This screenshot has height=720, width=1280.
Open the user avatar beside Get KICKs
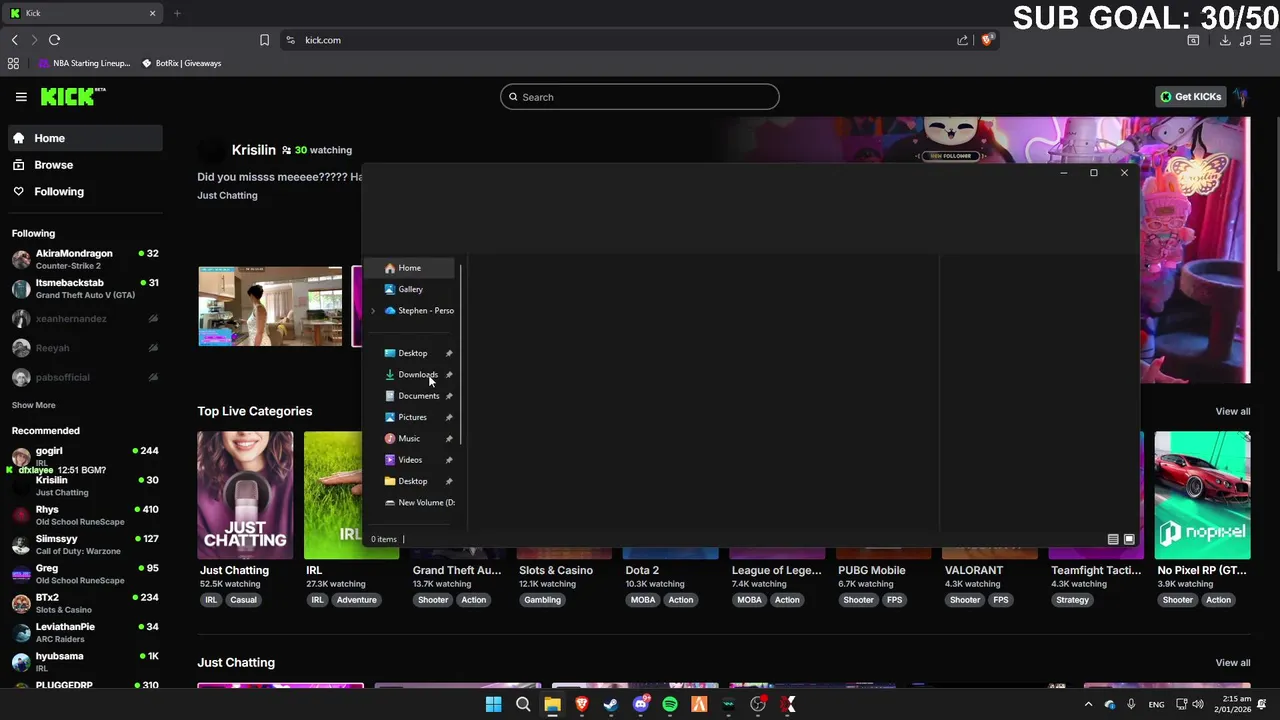pyautogui.click(x=1240, y=97)
